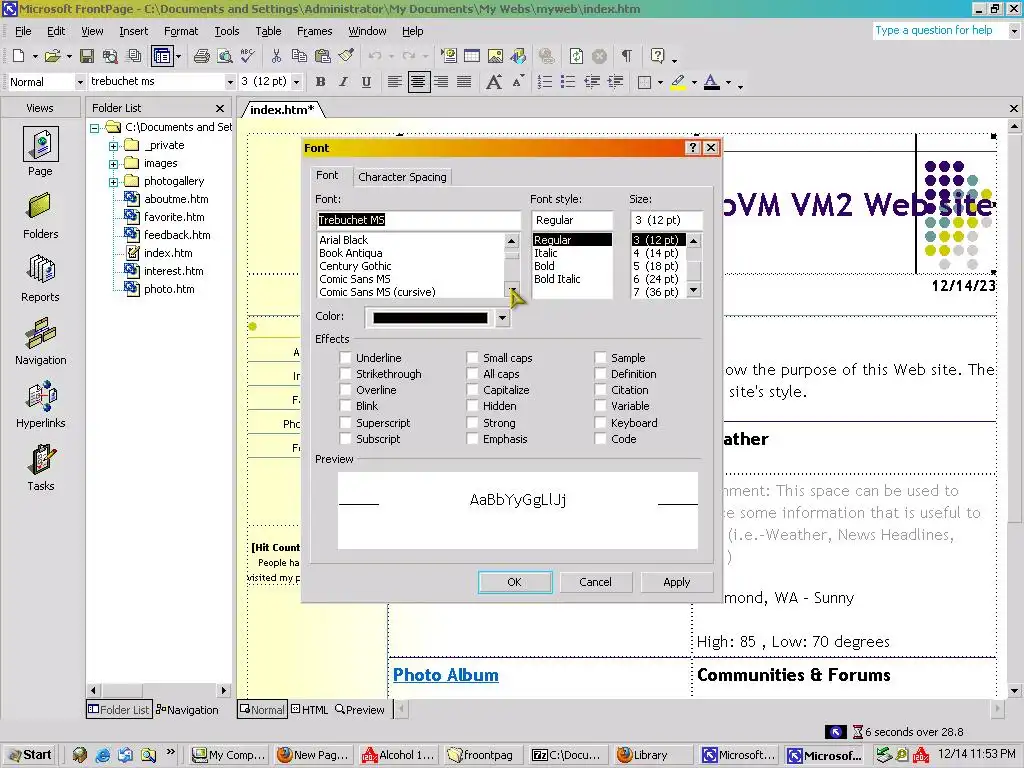
Task: Click the Bold formatting button
Action: 320,82
